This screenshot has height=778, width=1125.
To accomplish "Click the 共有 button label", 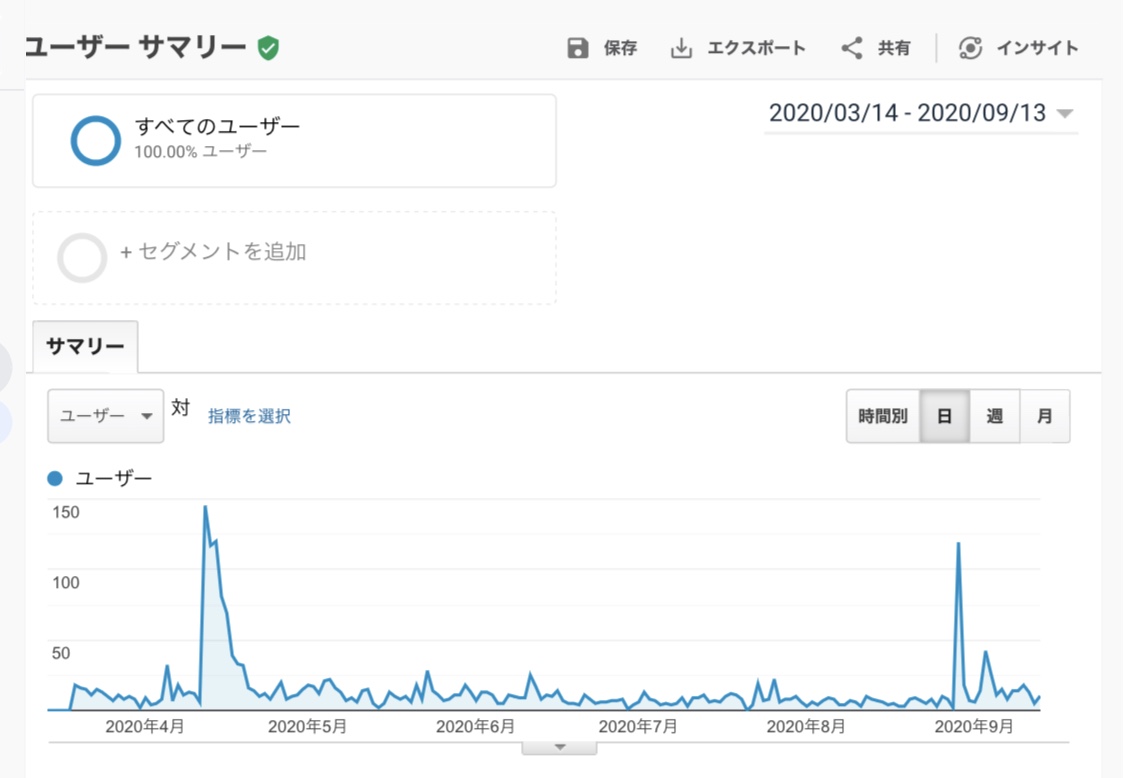I will coord(894,48).
